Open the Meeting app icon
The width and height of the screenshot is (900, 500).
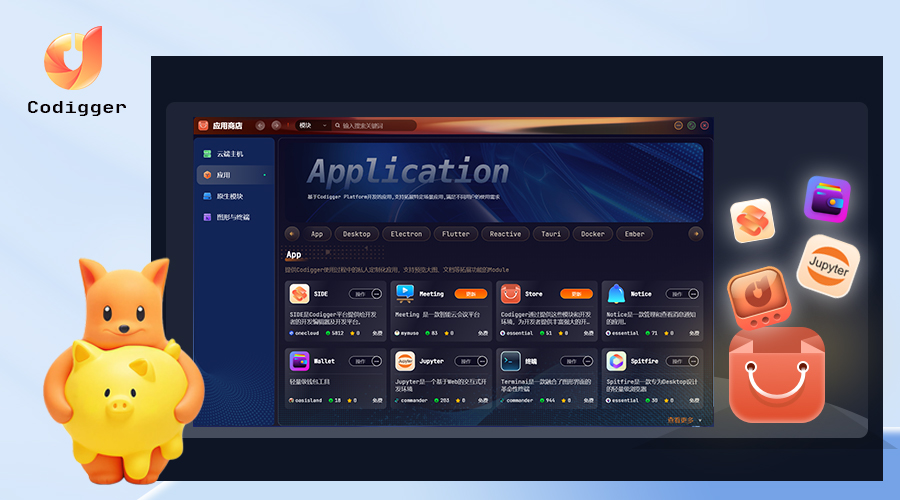pos(405,294)
